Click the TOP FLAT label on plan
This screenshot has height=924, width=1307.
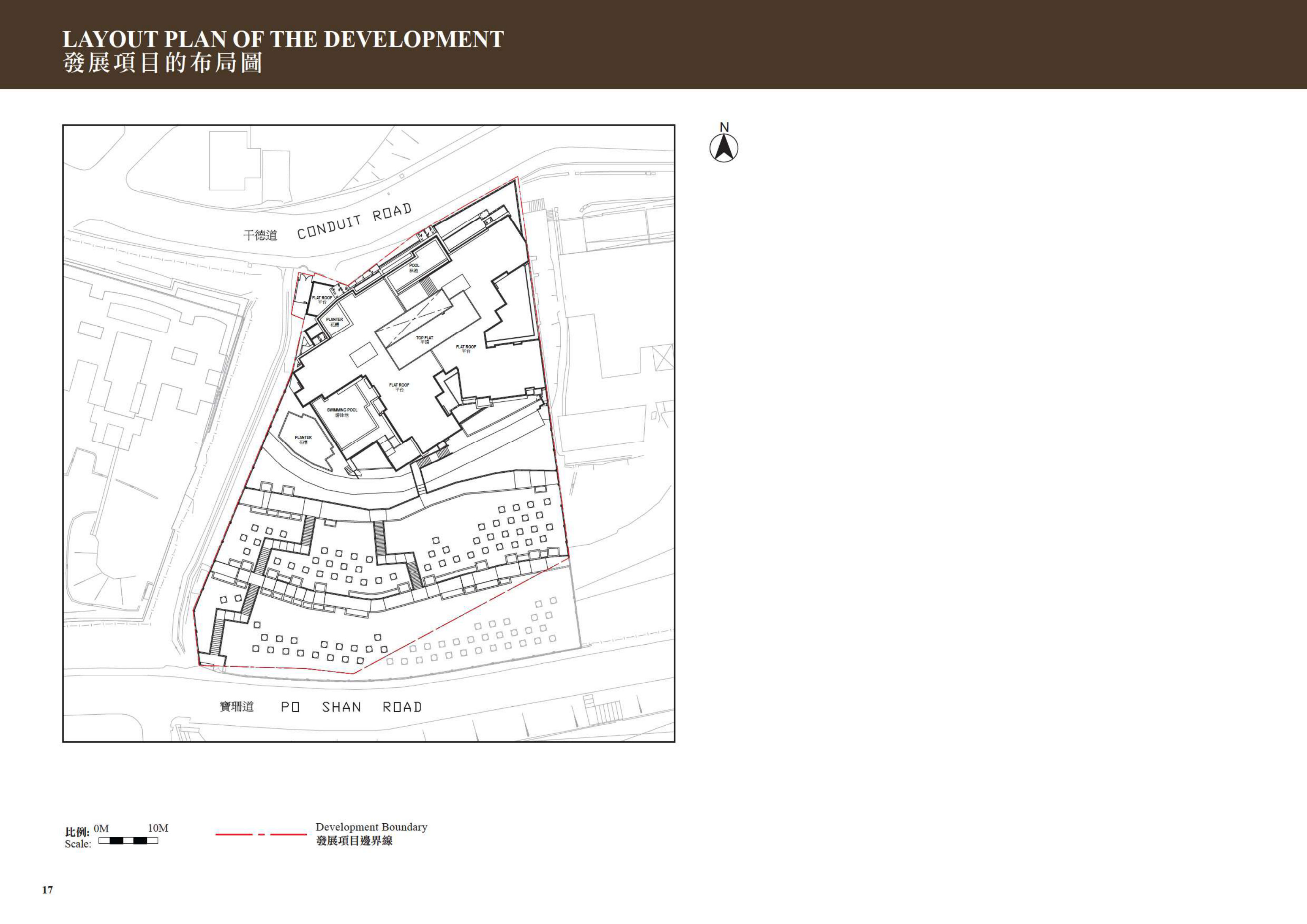point(424,340)
